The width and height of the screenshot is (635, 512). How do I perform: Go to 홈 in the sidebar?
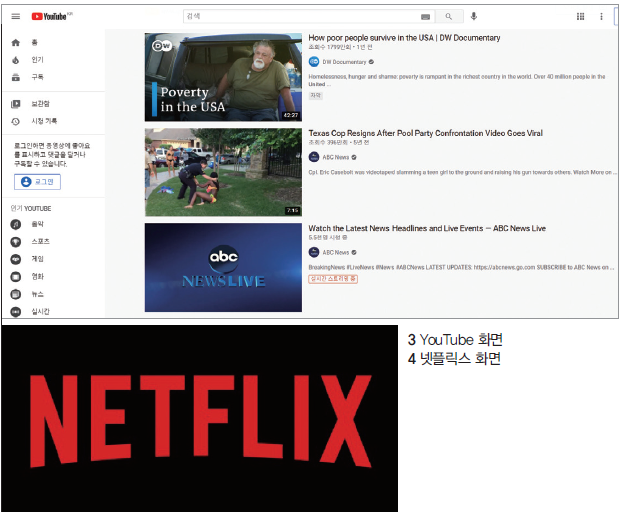pyautogui.click(x=34, y=43)
